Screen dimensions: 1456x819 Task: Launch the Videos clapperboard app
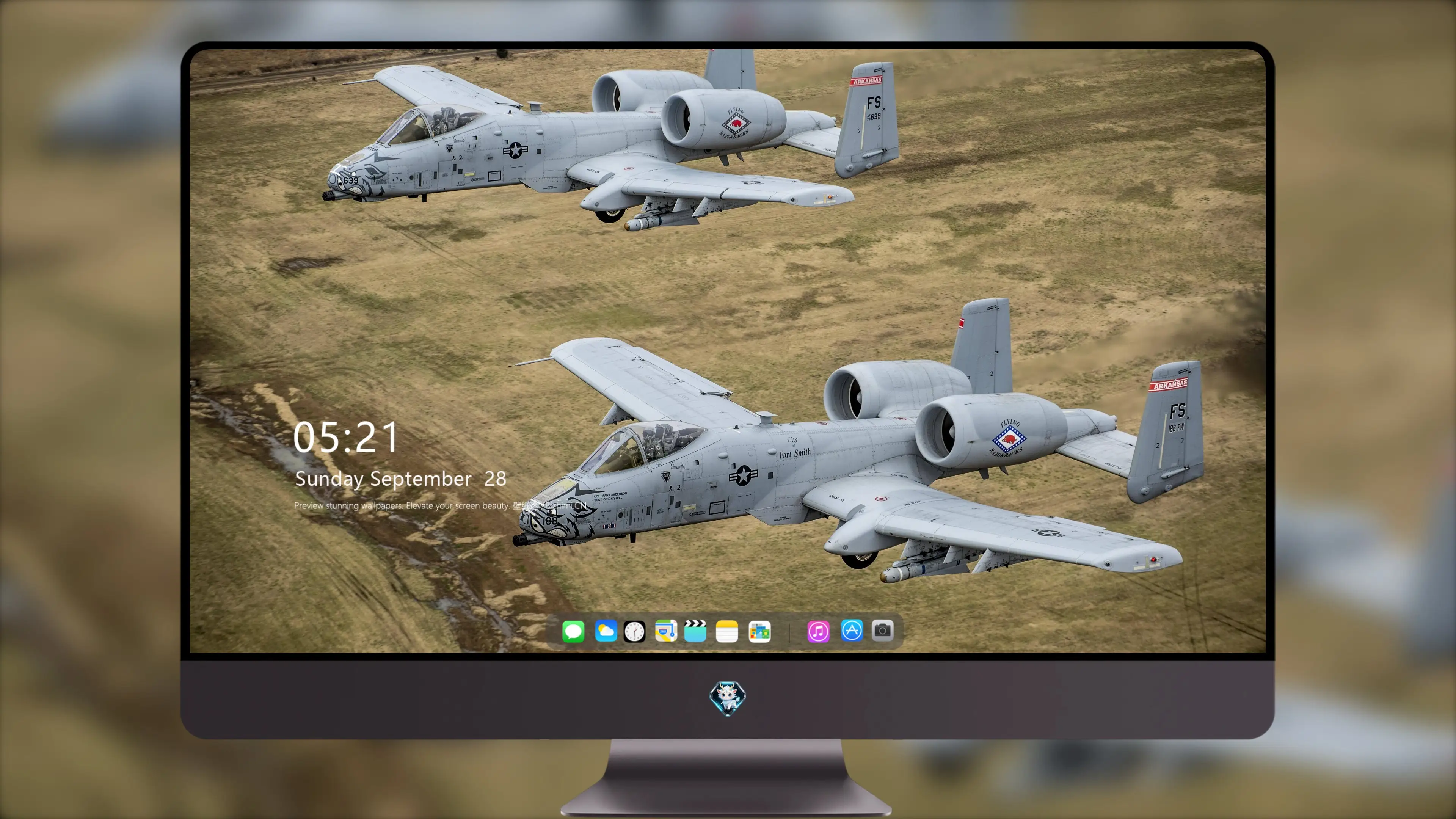tap(695, 631)
